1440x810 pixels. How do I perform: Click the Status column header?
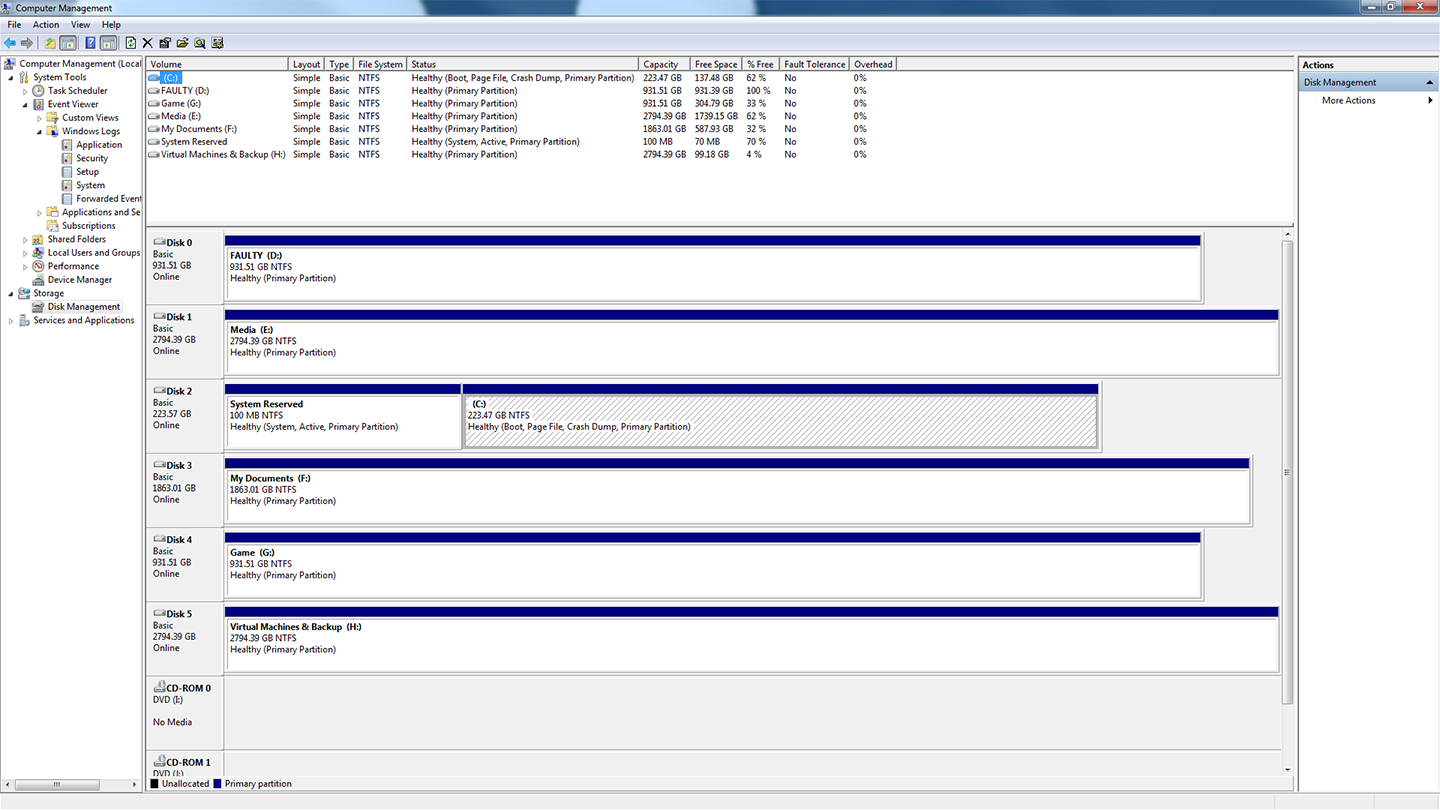(523, 64)
